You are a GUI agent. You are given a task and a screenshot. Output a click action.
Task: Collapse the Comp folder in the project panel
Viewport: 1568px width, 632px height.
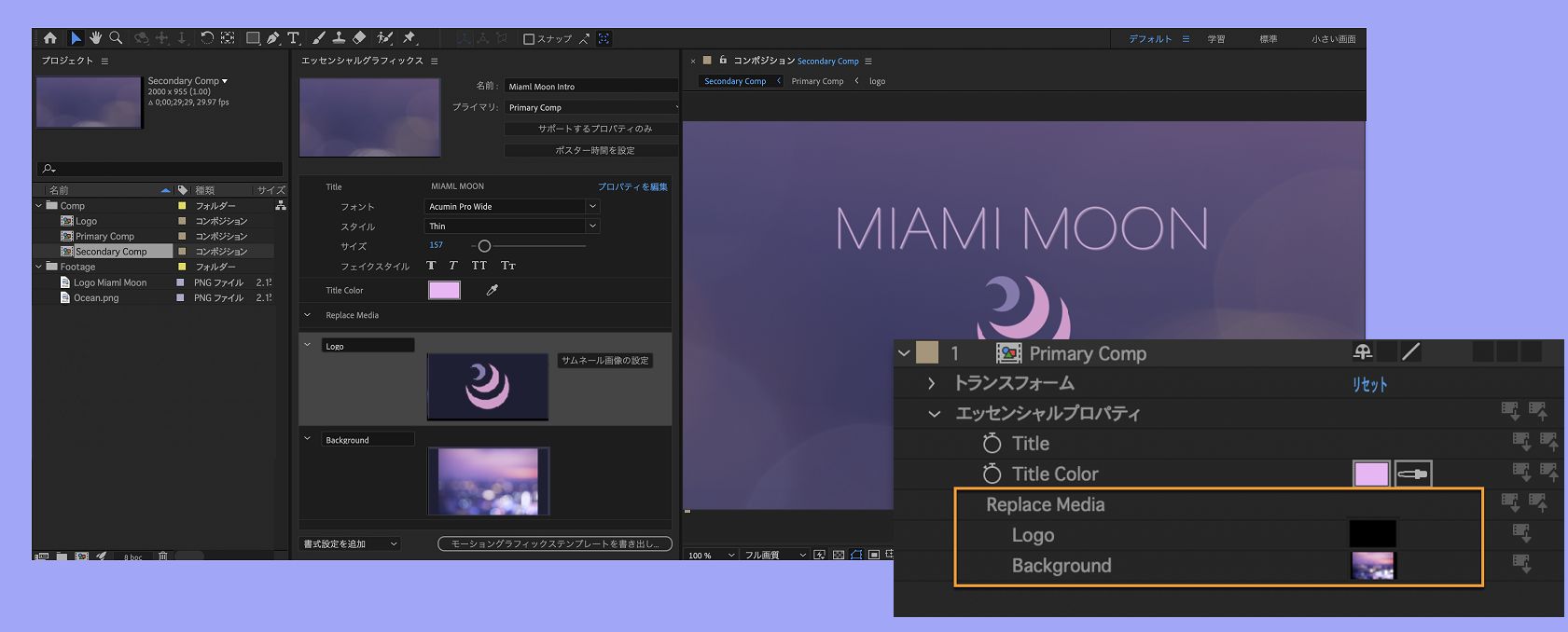click(38, 206)
